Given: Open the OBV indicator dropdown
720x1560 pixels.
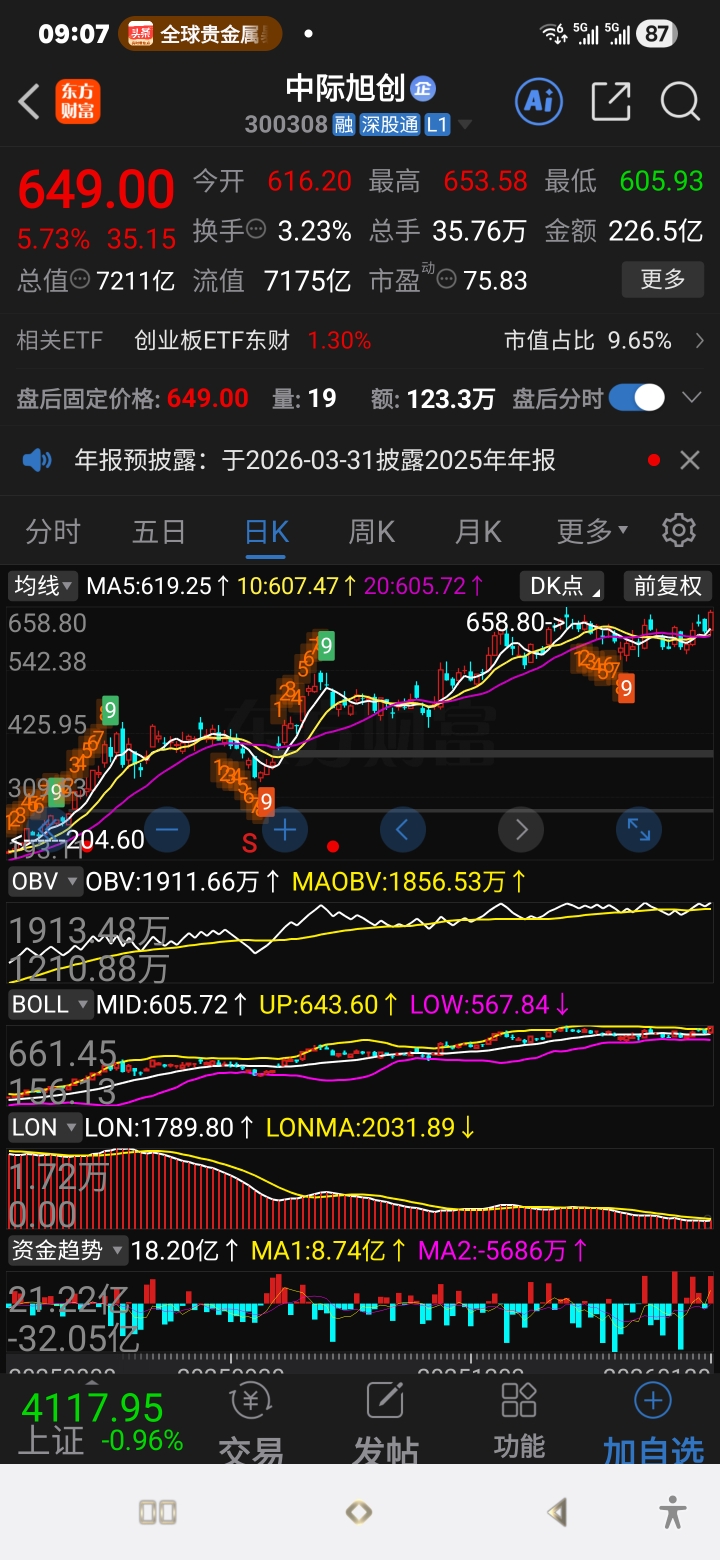Looking at the screenshot, I should (45, 882).
